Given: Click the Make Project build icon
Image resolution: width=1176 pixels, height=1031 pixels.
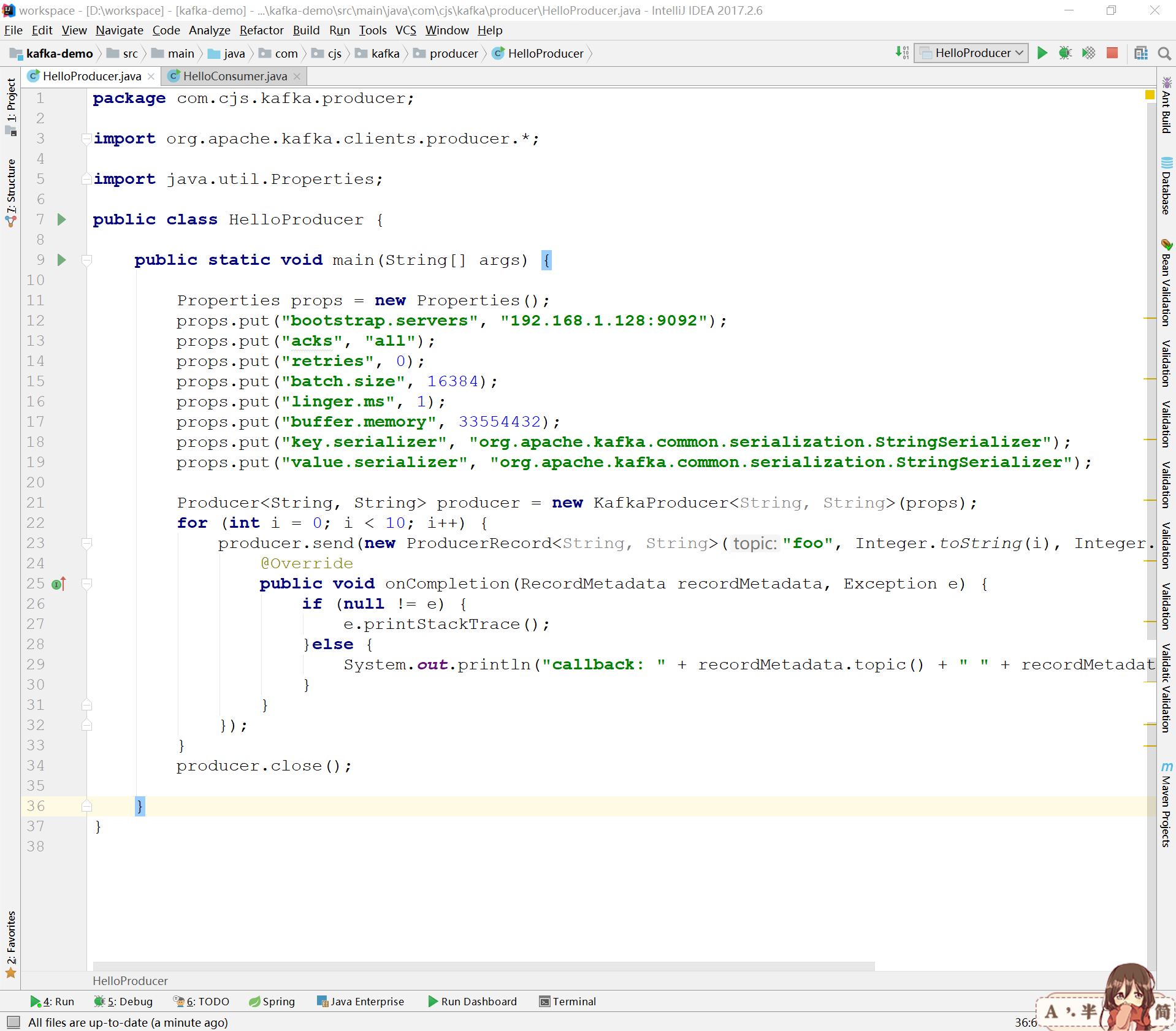Looking at the screenshot, I should tap(902, 53).
